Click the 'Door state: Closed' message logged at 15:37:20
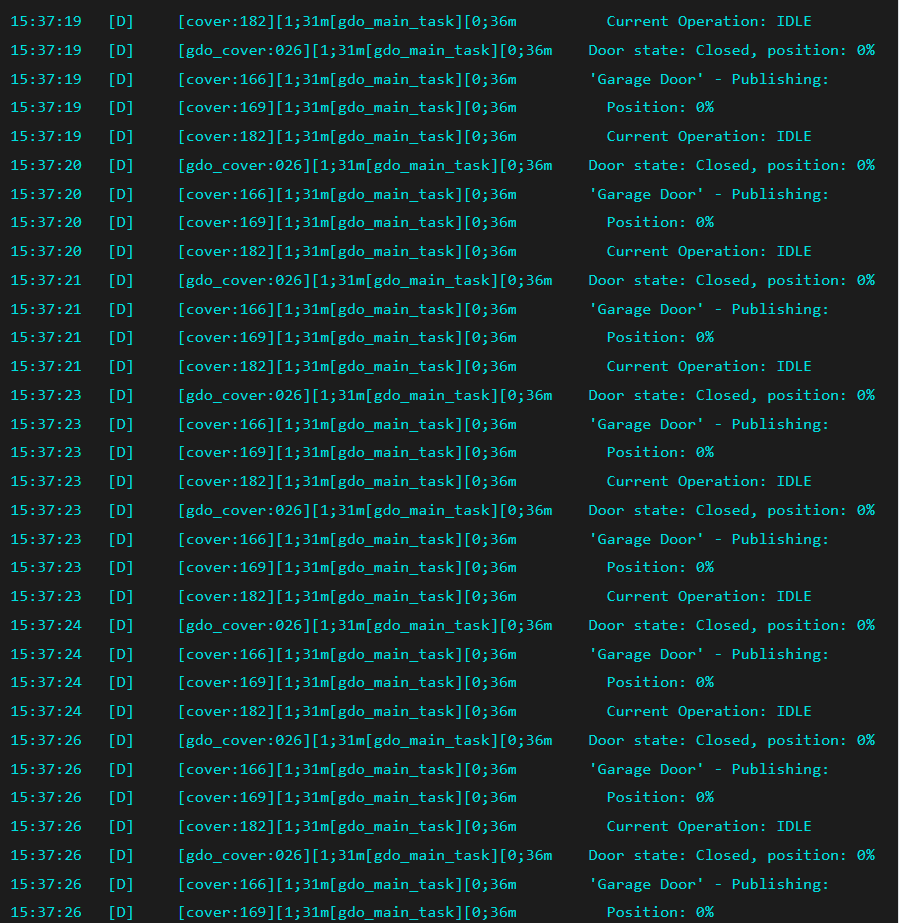This screenshot has height=923, width=906. pos(731,165)
